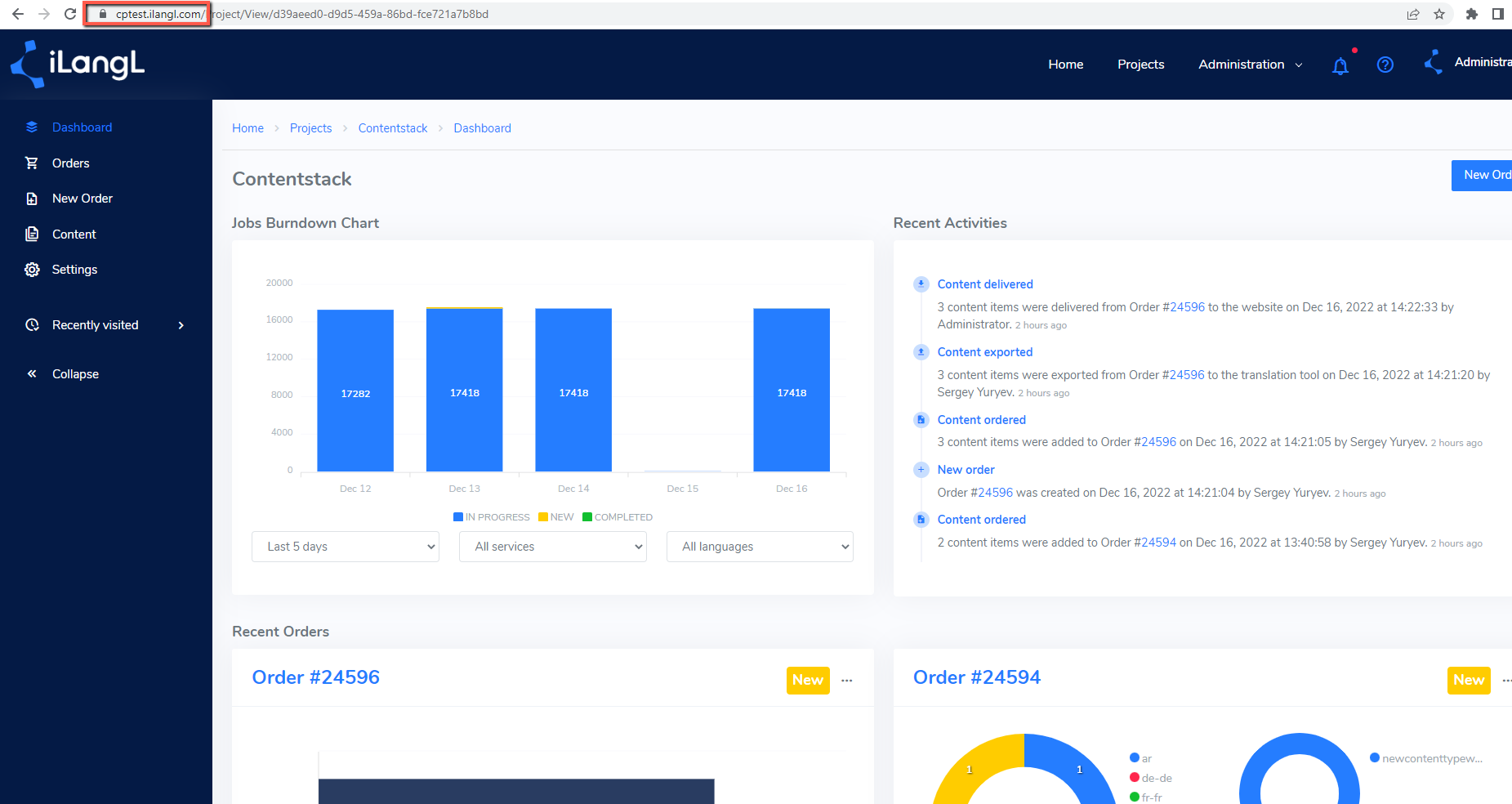Go forward using browser forward arrow
This screenshot has width=1512, height=804.
[44, 14]
